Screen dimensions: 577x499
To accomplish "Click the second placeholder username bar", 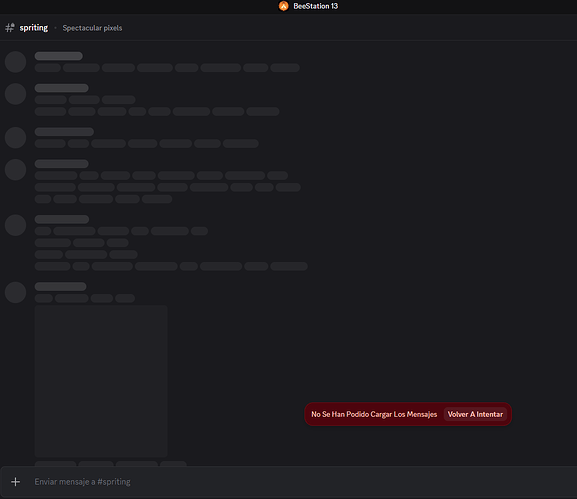I will 61,88.
